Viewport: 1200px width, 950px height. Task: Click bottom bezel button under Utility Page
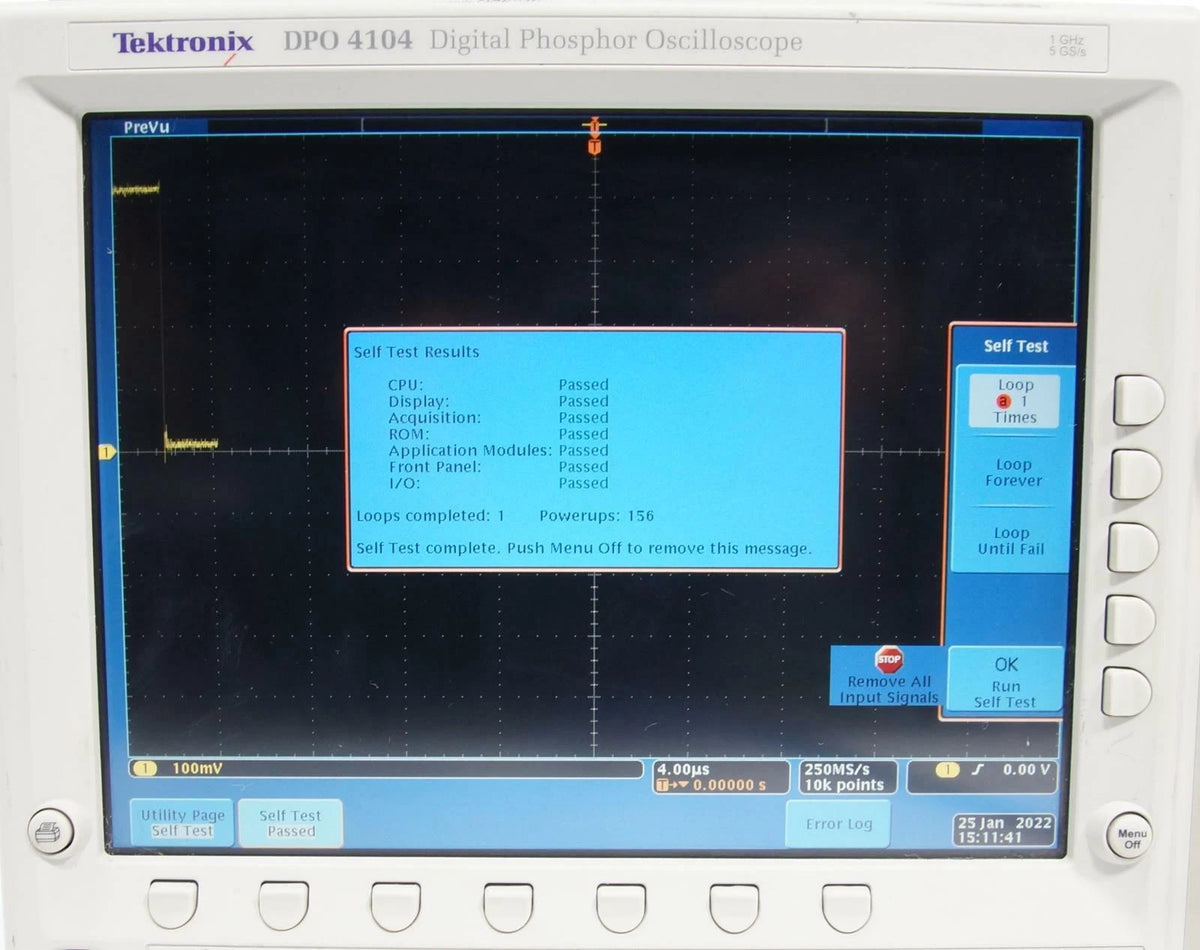(173, 905)
